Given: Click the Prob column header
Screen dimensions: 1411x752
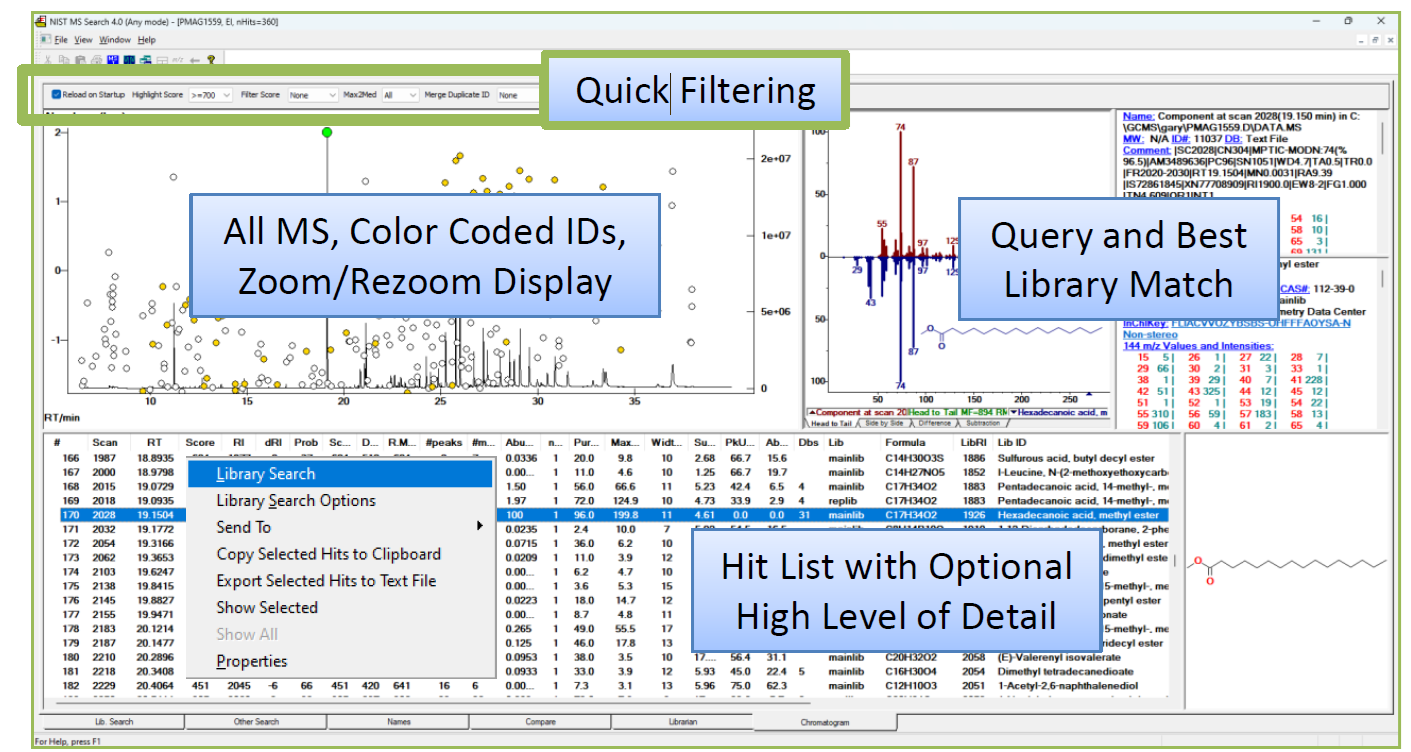Looking at the screenshot, I should [306, 442].
